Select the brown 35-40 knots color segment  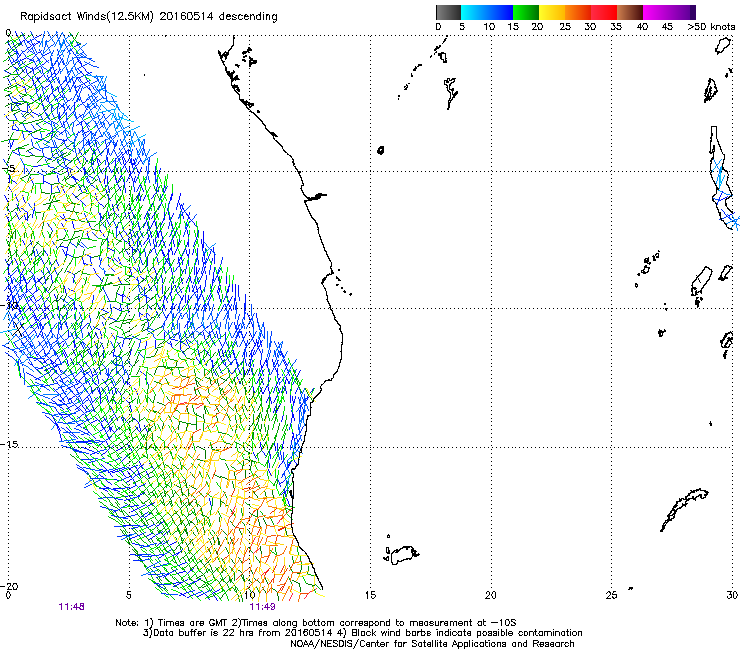tap(630, 12)
